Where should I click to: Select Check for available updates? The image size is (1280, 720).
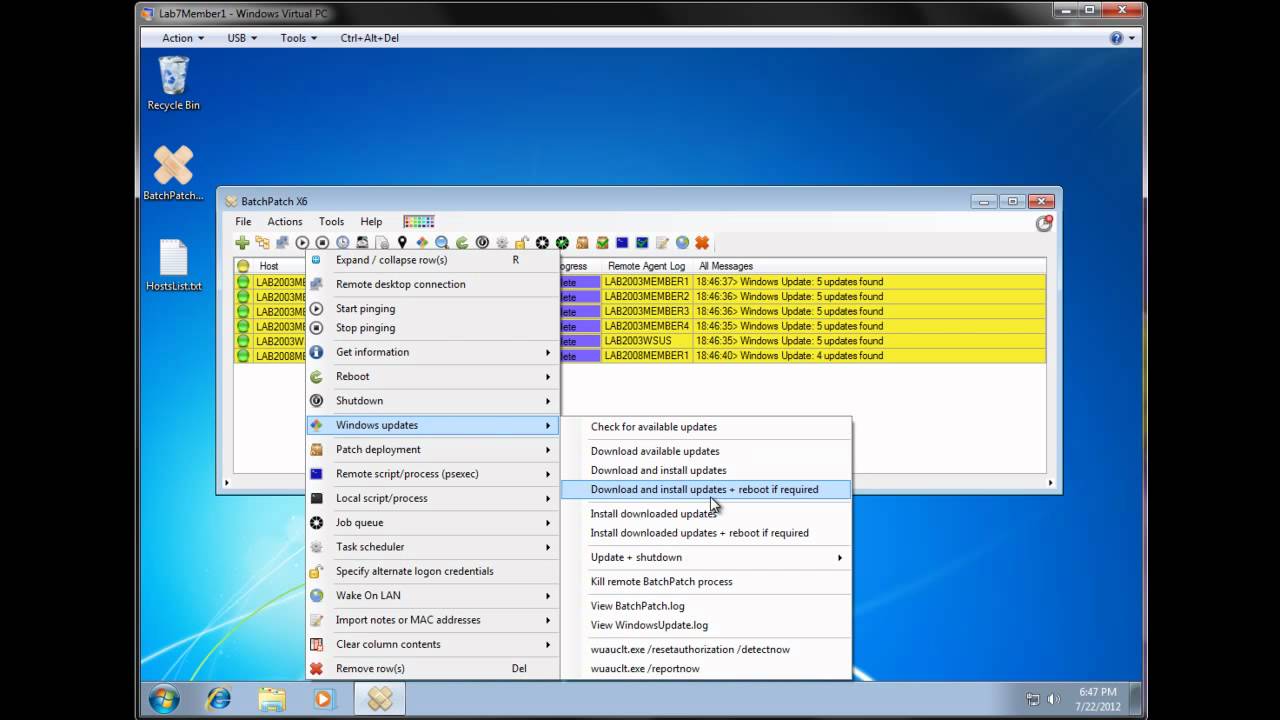click(706, 427)
